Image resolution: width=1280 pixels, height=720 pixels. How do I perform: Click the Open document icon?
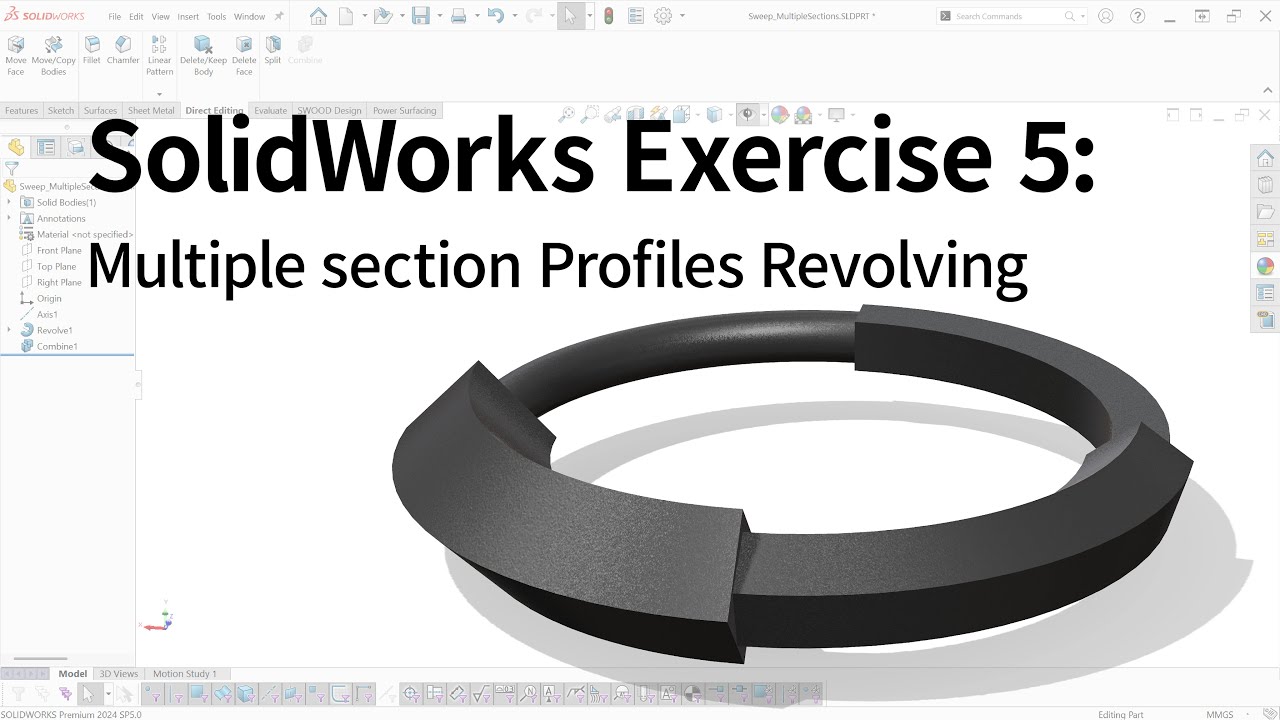pos(382,16)
